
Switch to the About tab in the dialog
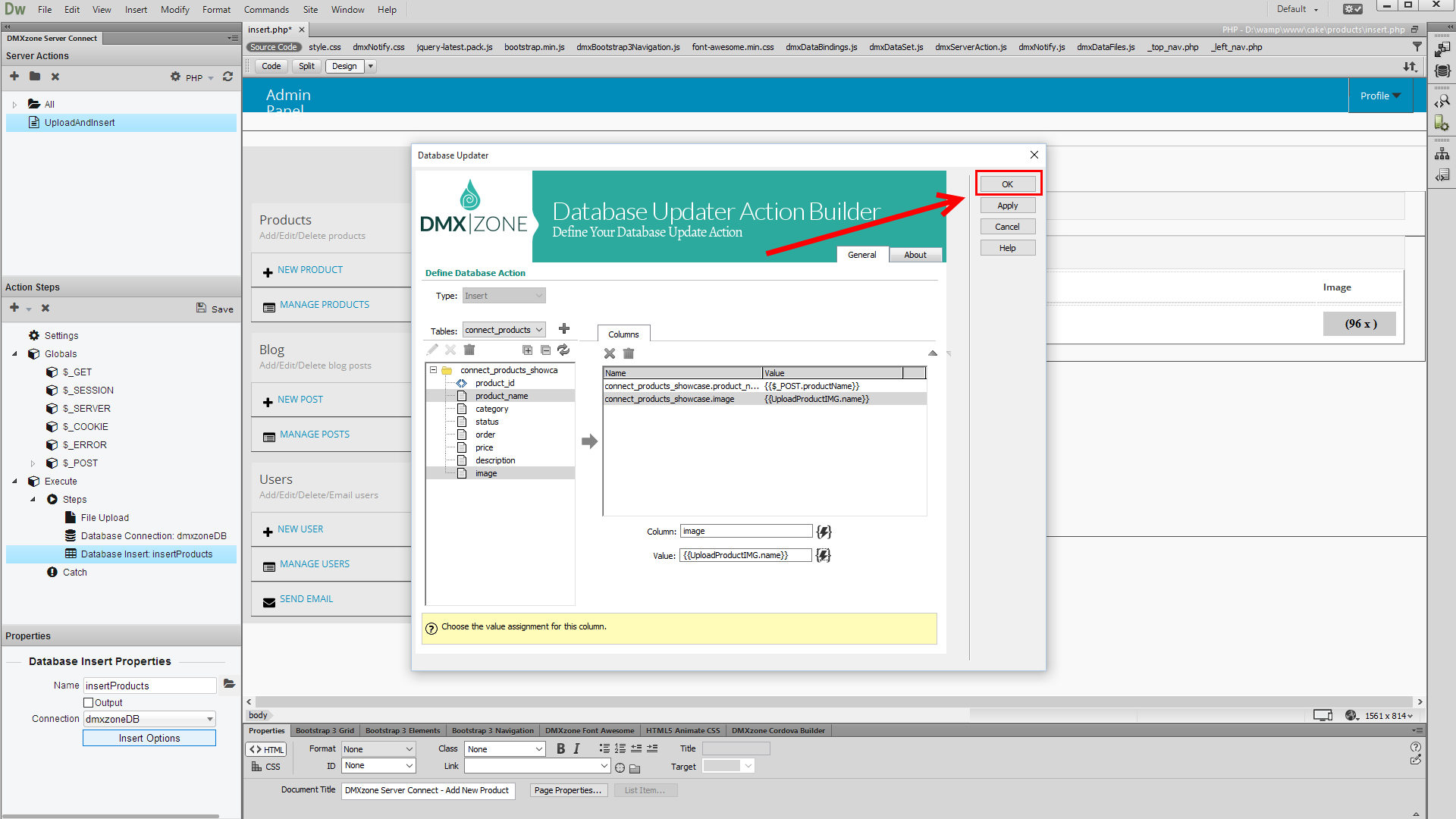915,255
